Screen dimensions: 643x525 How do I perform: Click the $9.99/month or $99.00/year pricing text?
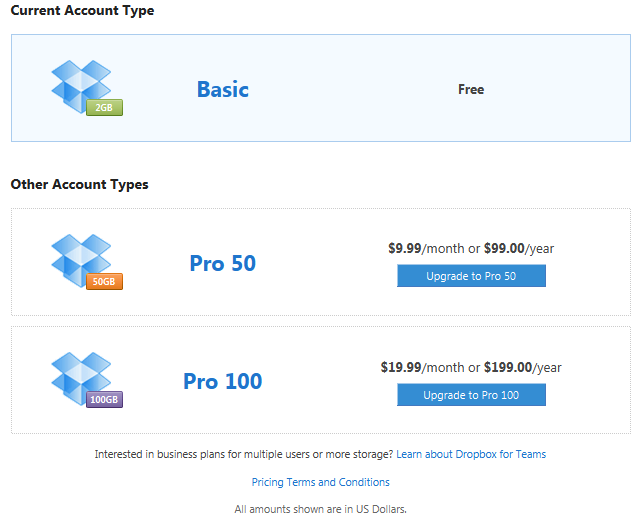(x=471, y=249)
